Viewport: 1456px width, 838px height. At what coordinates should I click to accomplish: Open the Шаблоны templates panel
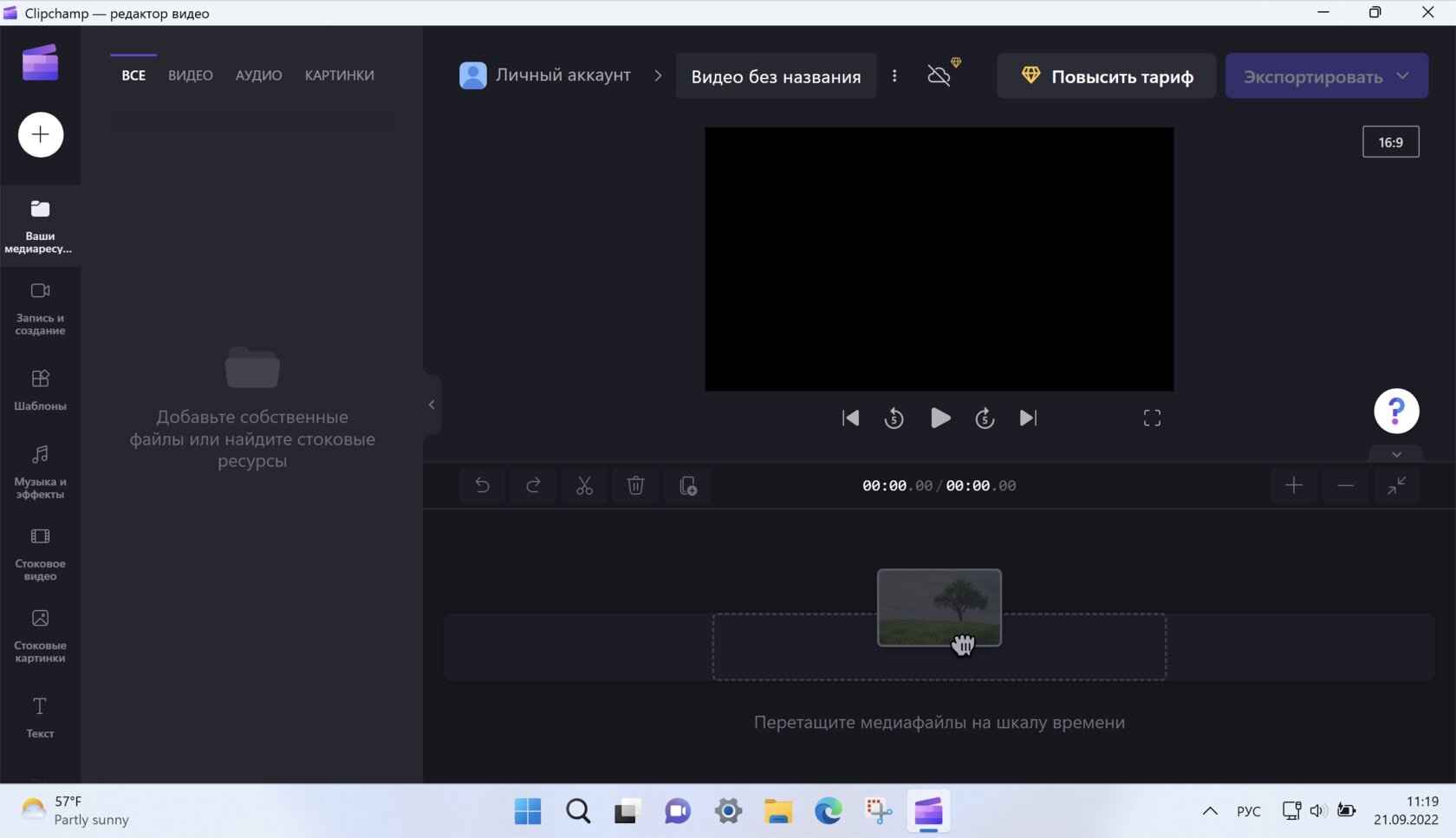tap(40, 389)
